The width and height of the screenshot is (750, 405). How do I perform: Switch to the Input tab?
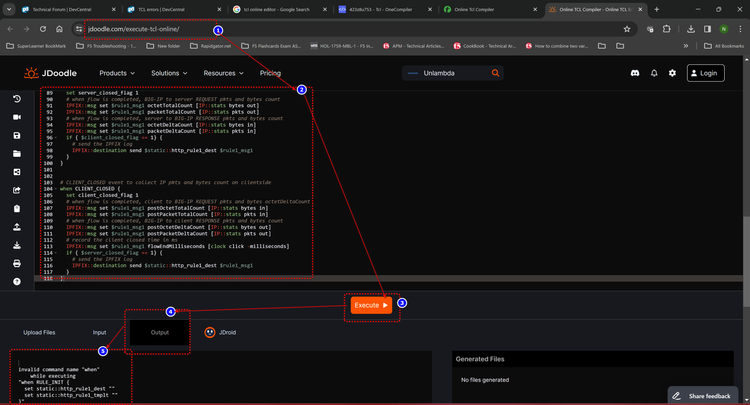coord(100,332)
